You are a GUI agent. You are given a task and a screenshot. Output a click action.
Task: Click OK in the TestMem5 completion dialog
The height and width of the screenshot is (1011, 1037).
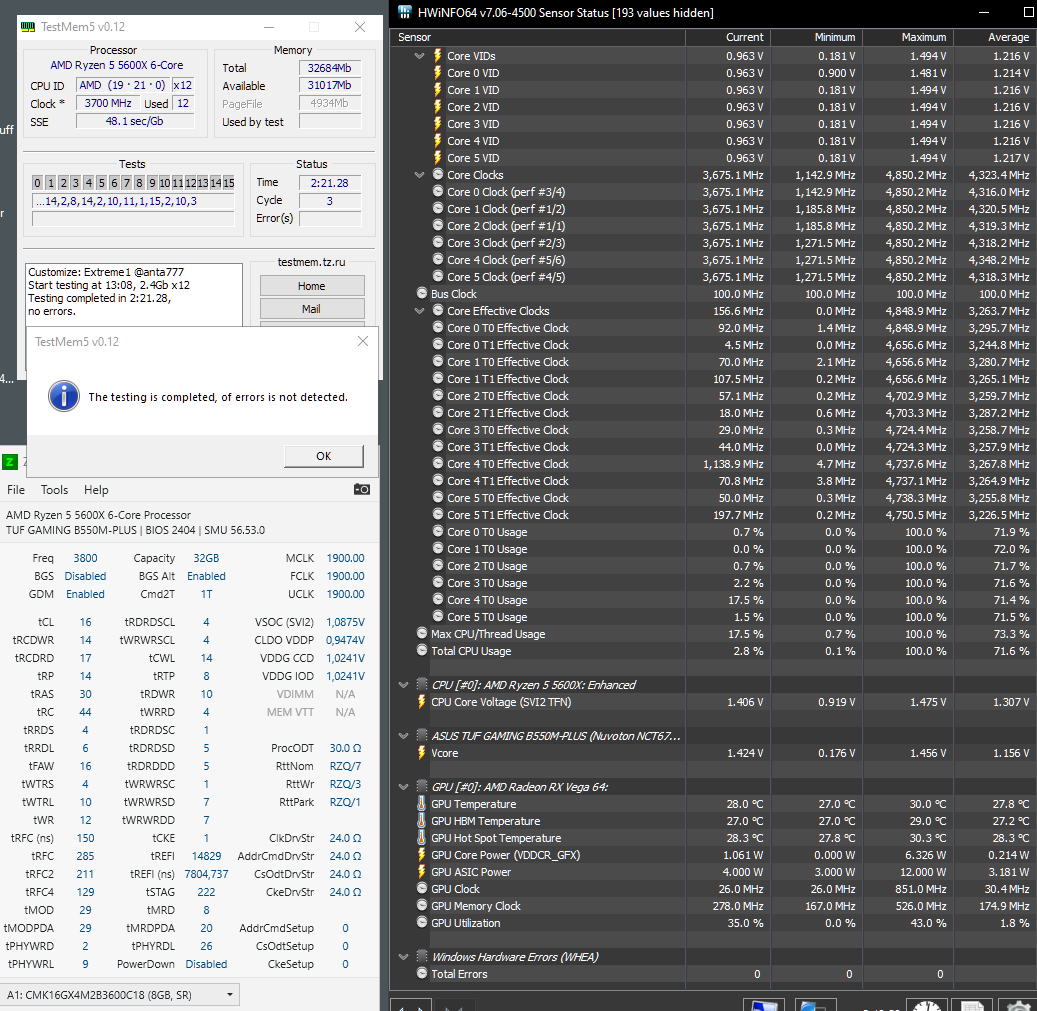[x=323, y=456]
